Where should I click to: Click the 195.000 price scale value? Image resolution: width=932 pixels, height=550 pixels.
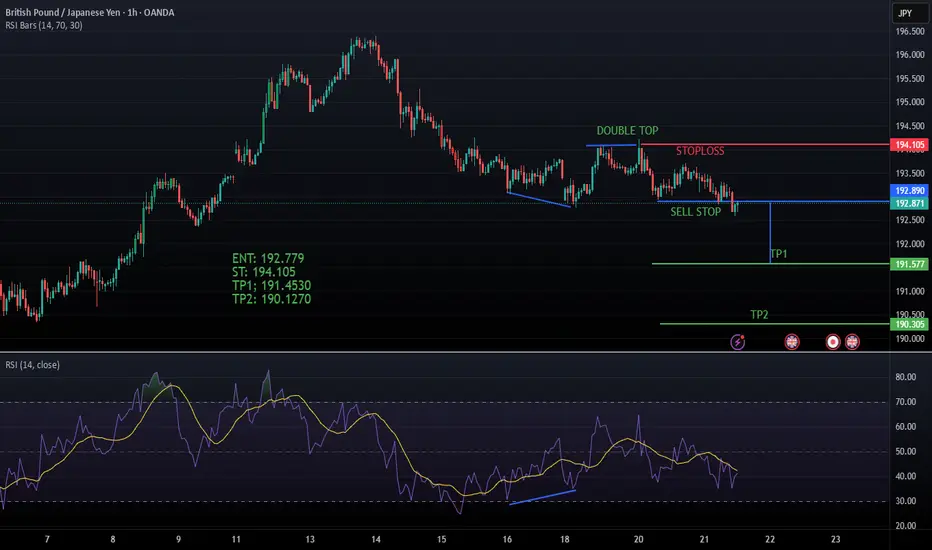click(910, 102)
